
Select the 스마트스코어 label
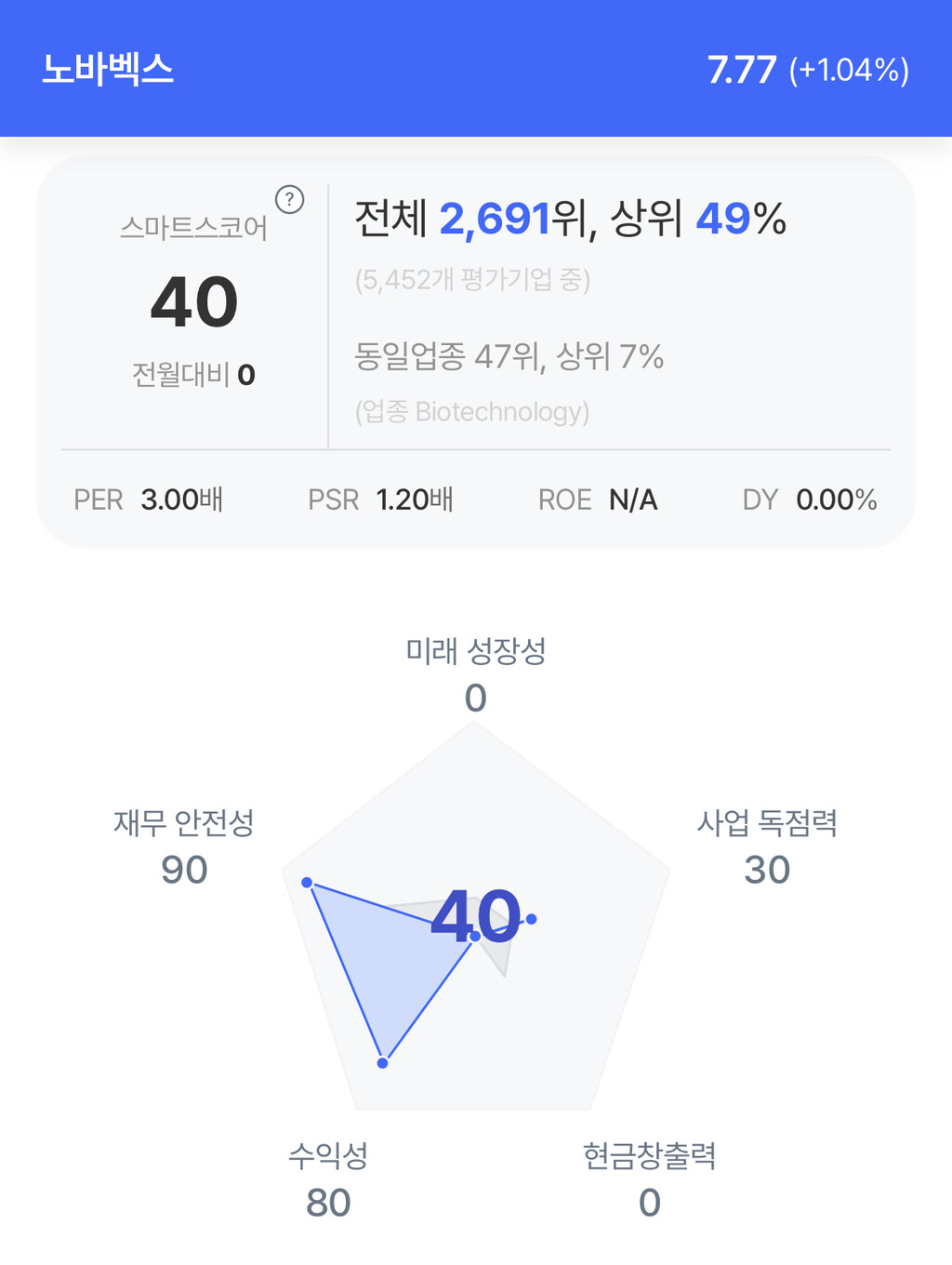tap(193, 228)
